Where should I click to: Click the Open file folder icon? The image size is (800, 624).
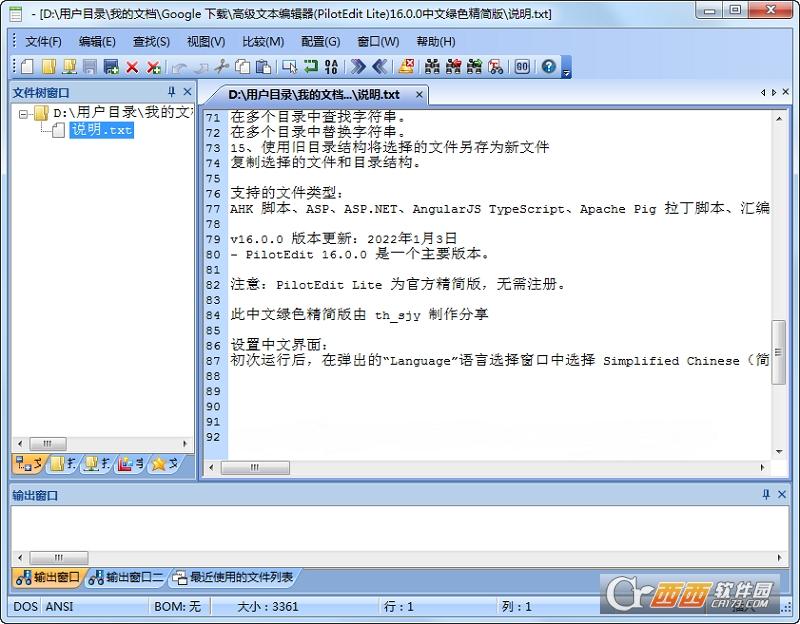click(48, 67)
